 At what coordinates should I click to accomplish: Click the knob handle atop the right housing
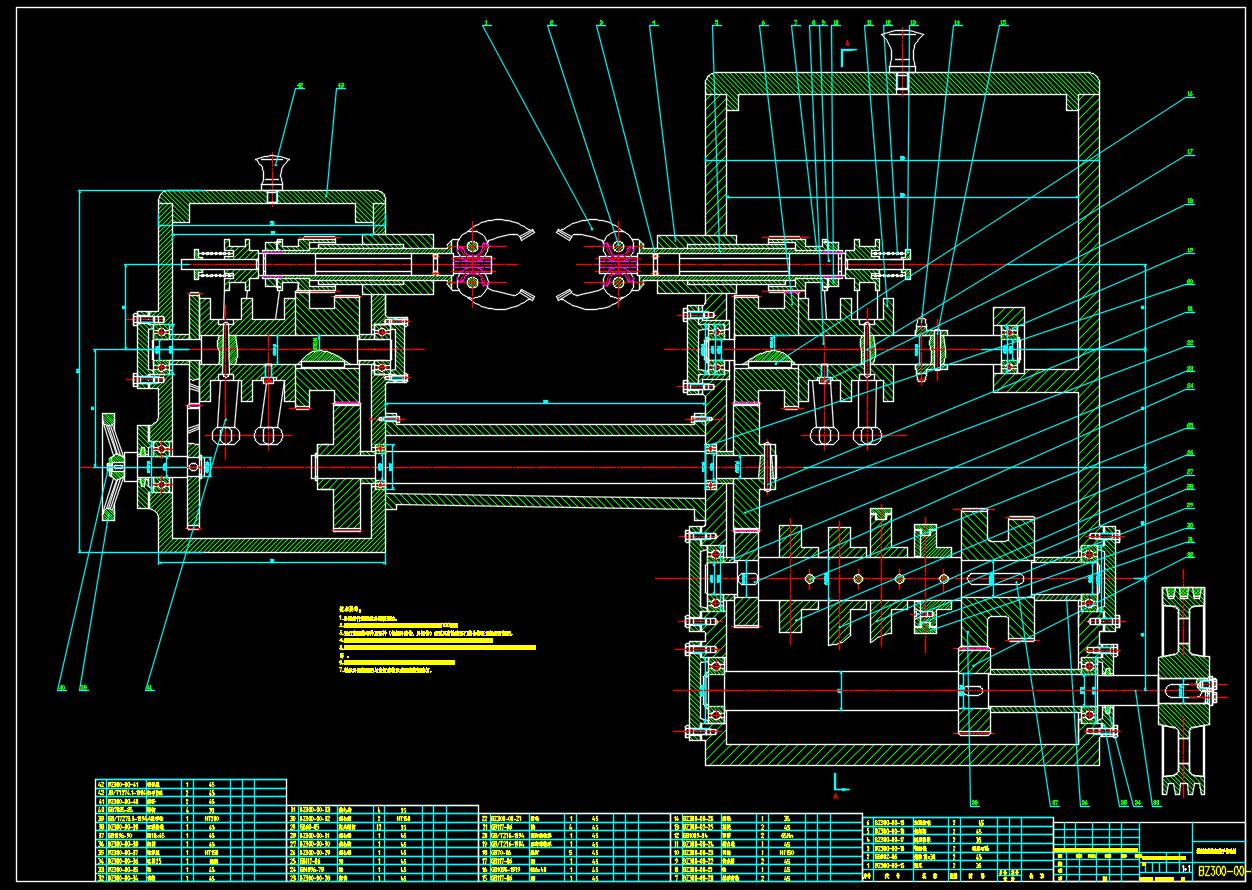pyautogui.click(x=902, y=48)
